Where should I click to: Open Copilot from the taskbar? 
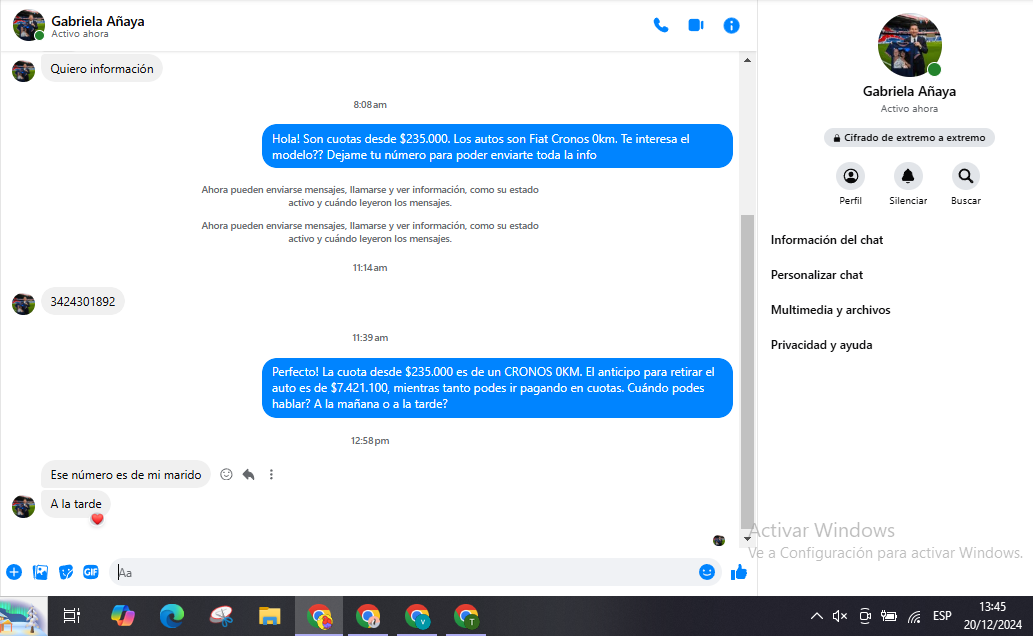tap(123, 616)
